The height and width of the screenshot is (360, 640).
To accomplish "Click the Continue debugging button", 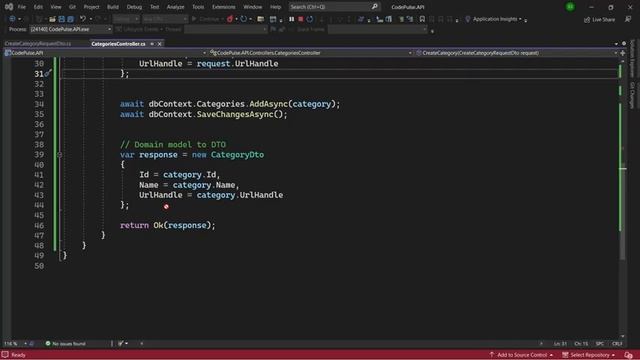I will [x=207, y=19].
